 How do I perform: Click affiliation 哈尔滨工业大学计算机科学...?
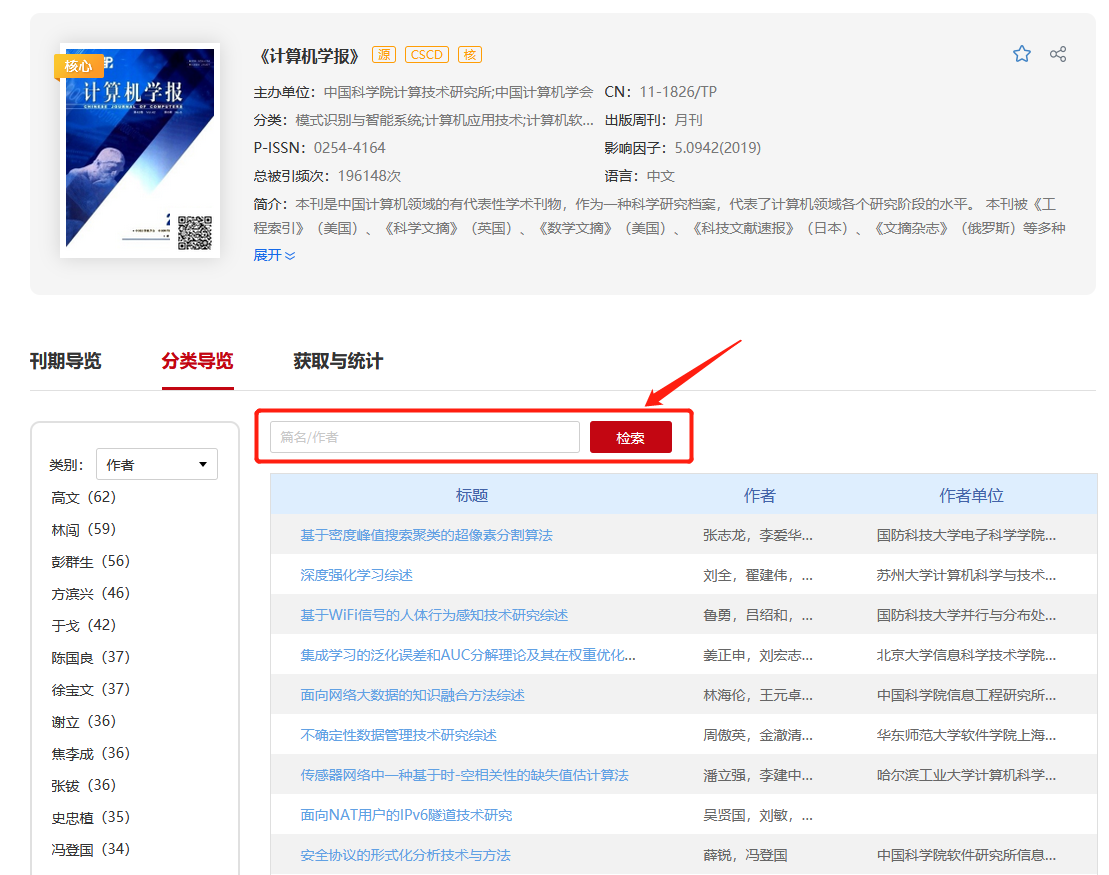pos(966,775)
